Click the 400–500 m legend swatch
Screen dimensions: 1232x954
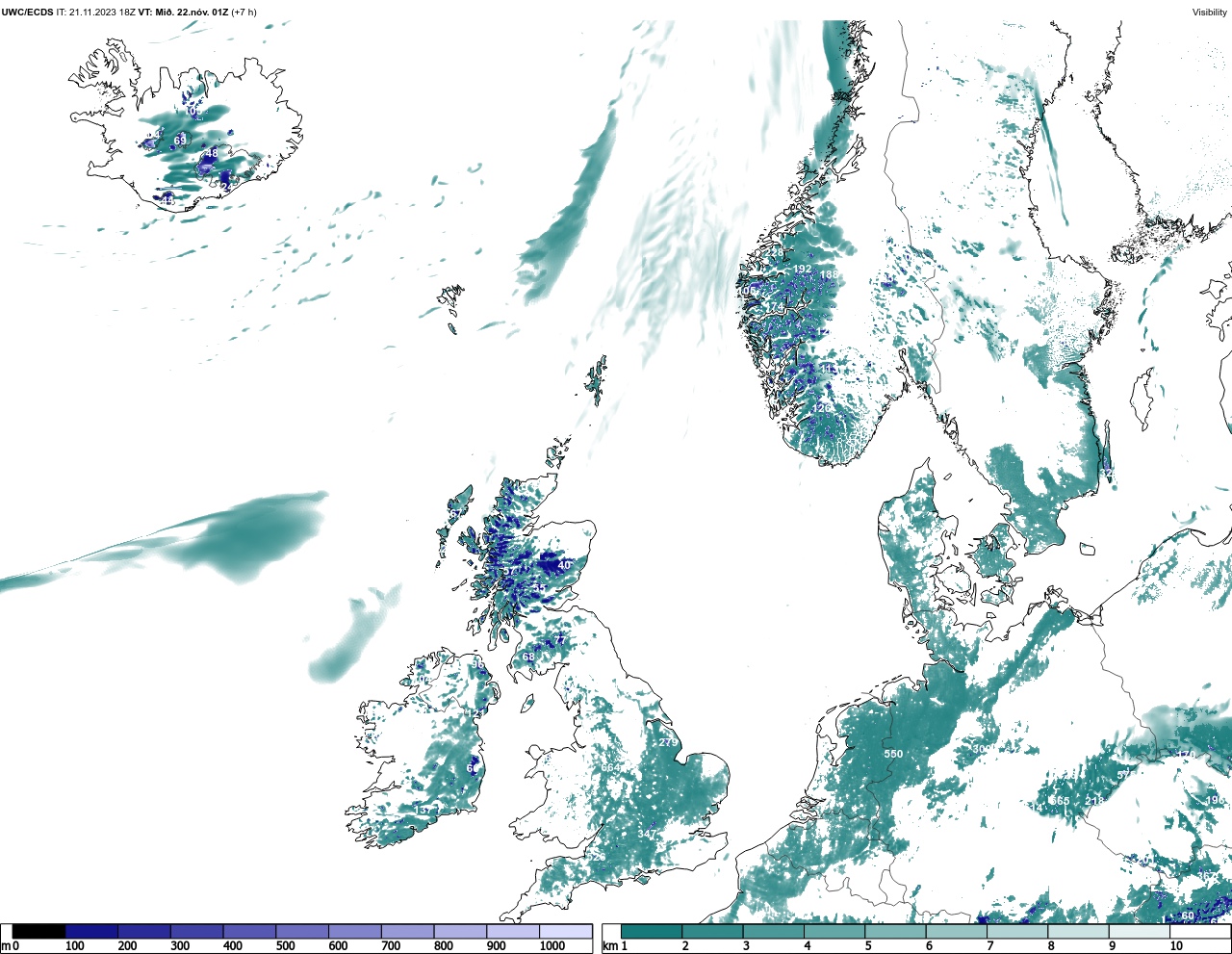pyautogui.click(x=249, y=931)
